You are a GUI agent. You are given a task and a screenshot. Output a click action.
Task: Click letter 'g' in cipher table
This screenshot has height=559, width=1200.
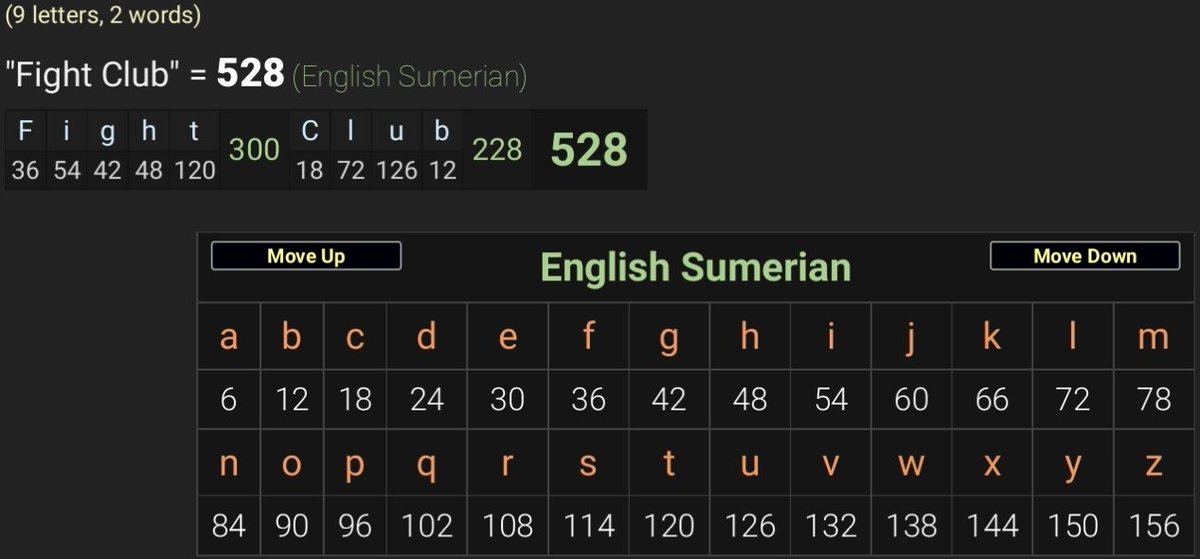[669, 340]
